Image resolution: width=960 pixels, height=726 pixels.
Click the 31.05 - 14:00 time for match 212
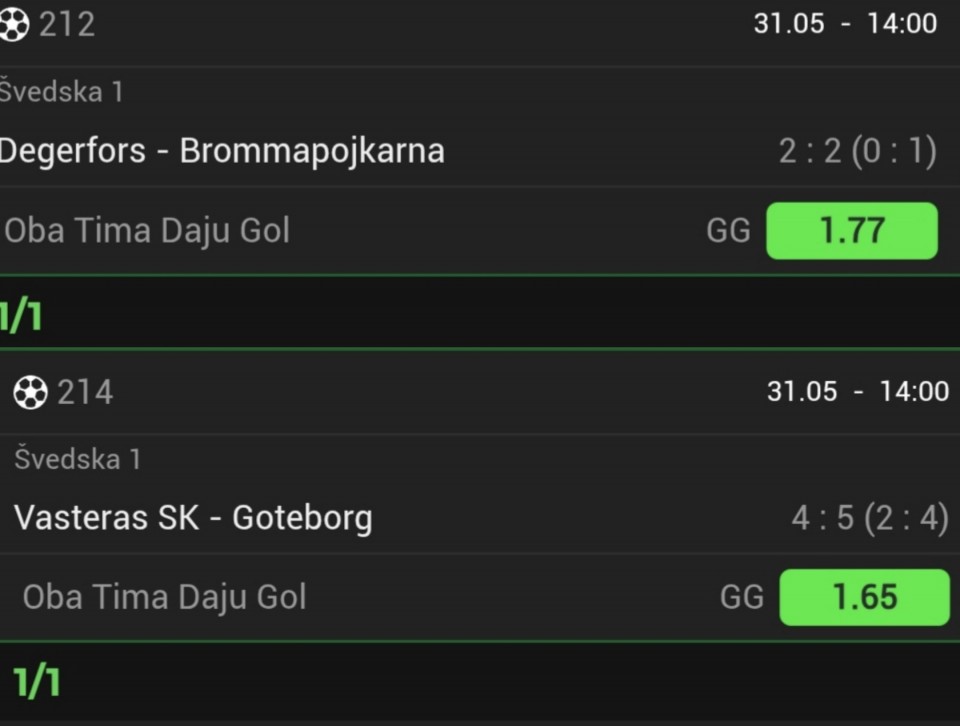(845, 24)
